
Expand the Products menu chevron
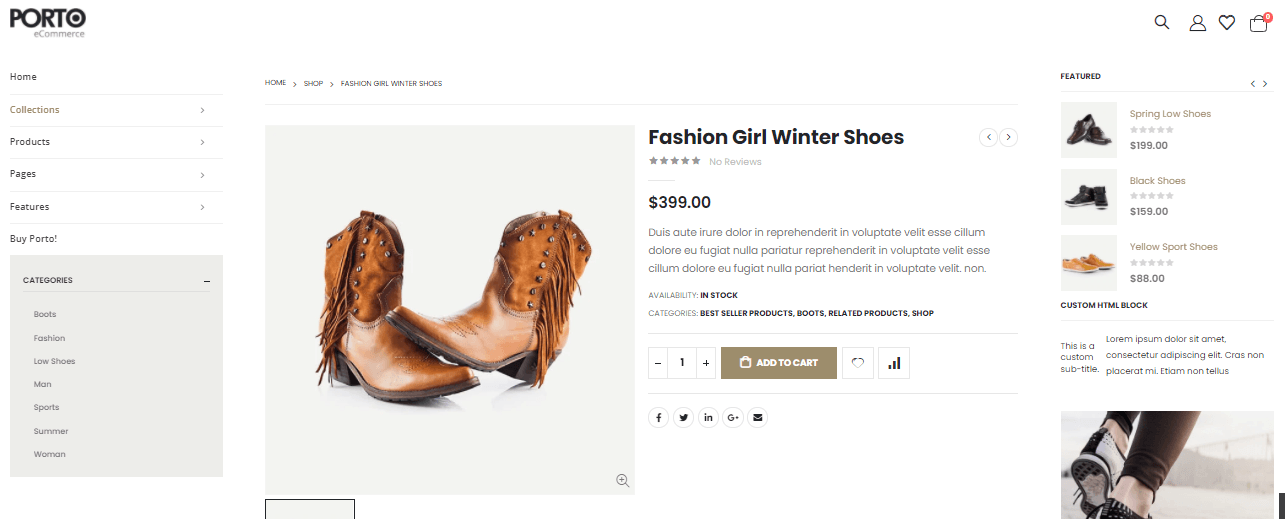coord(202,142)
